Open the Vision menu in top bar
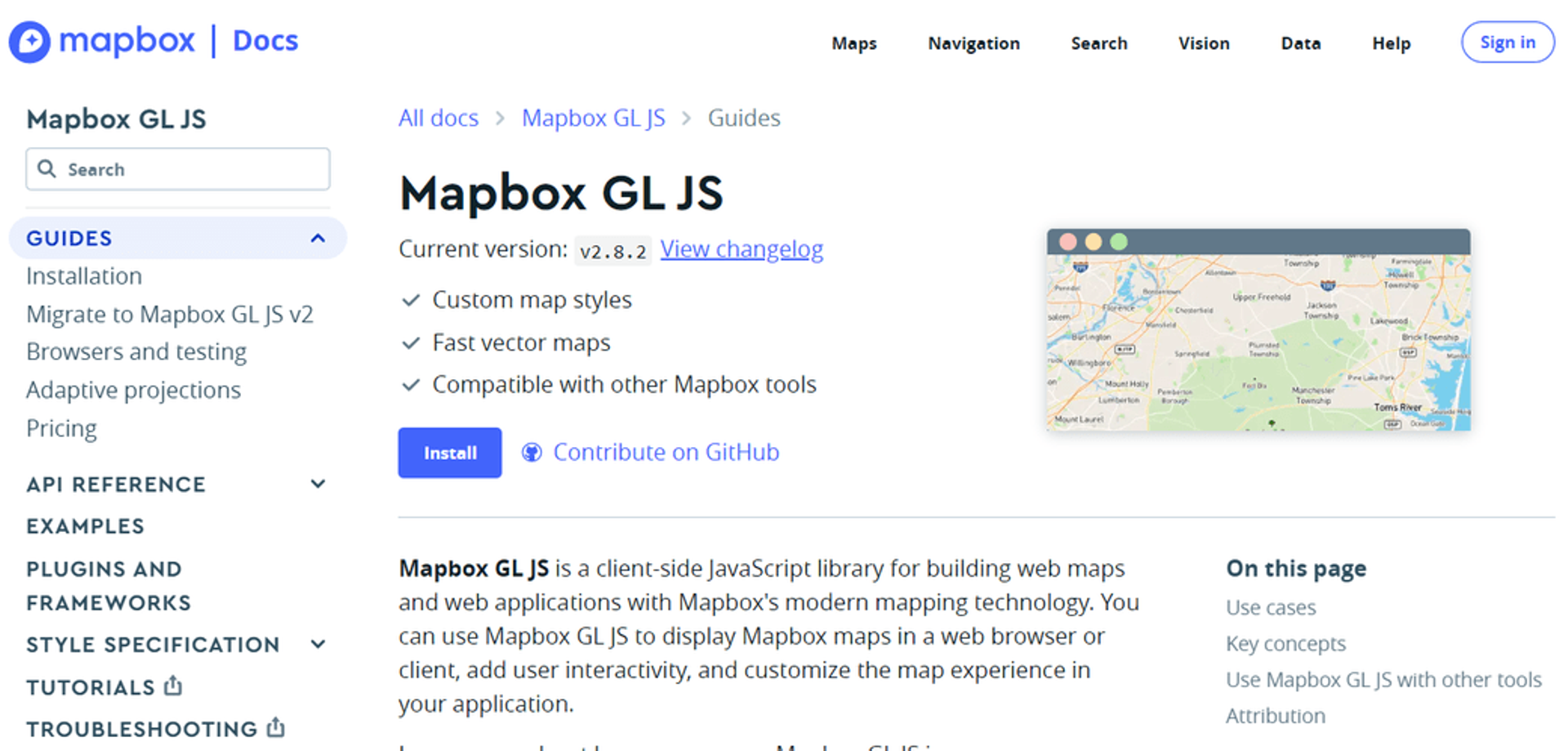Screen dimensions: 1568x751 click(x=1204, y=43)
